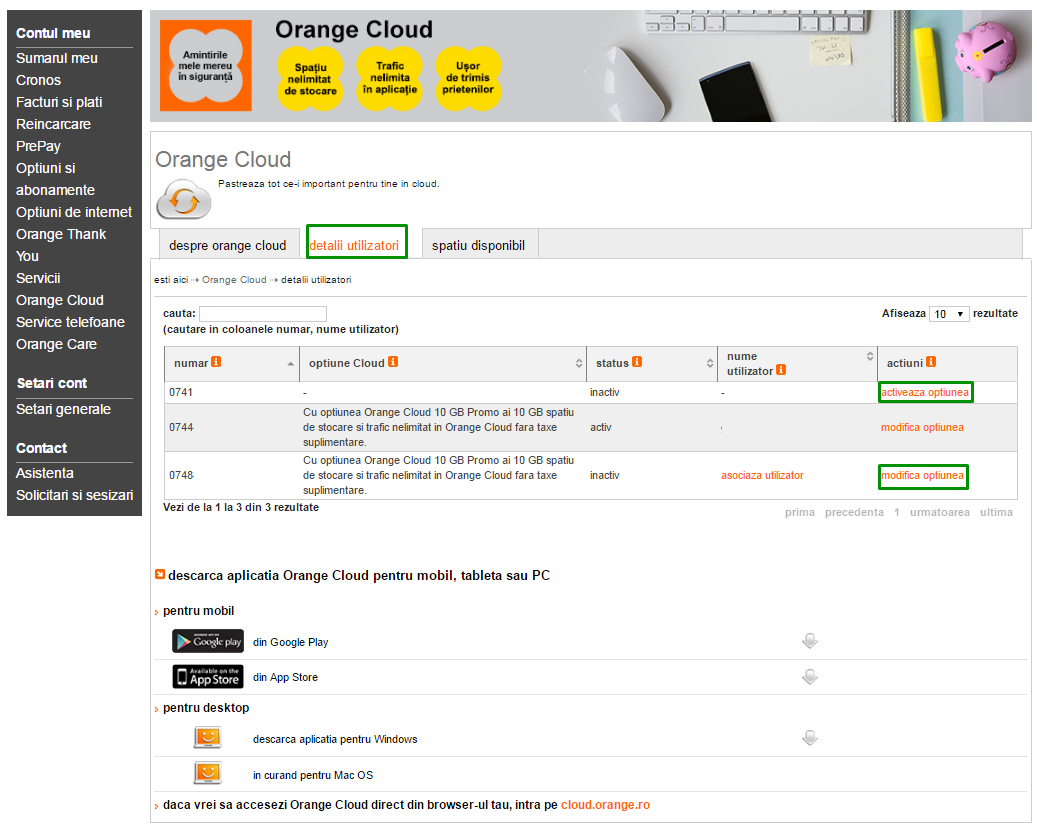Image resolution: width=1037 pixels, height=827 pixels.
Task: Open the Afiseaza results count dropdown
Action: [949, 314]
